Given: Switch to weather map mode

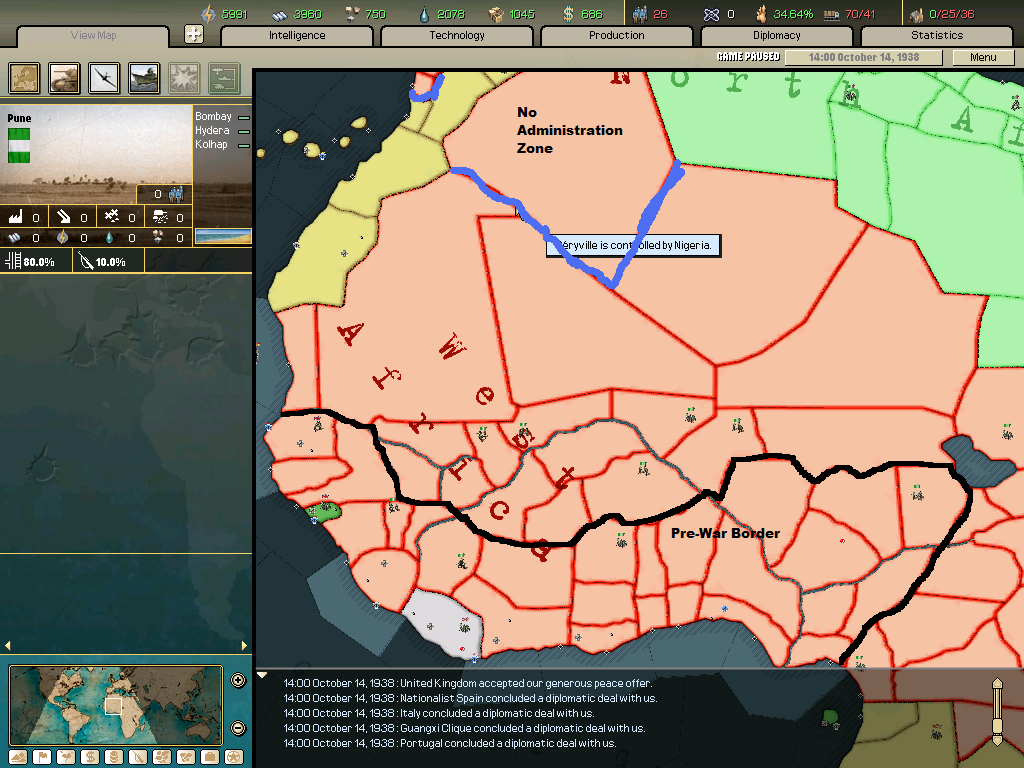Looking at the screenshot, I should (66, 757).
